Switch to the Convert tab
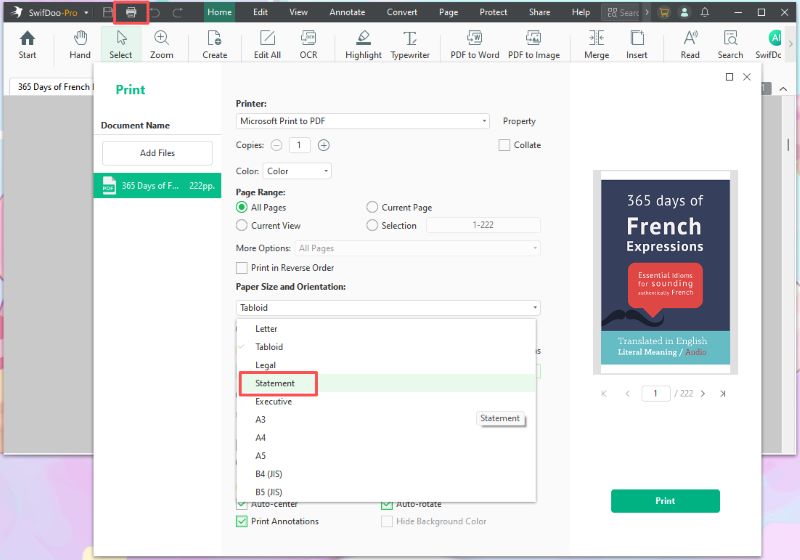This screenshot has height=560, width=800. click(402, 12)
